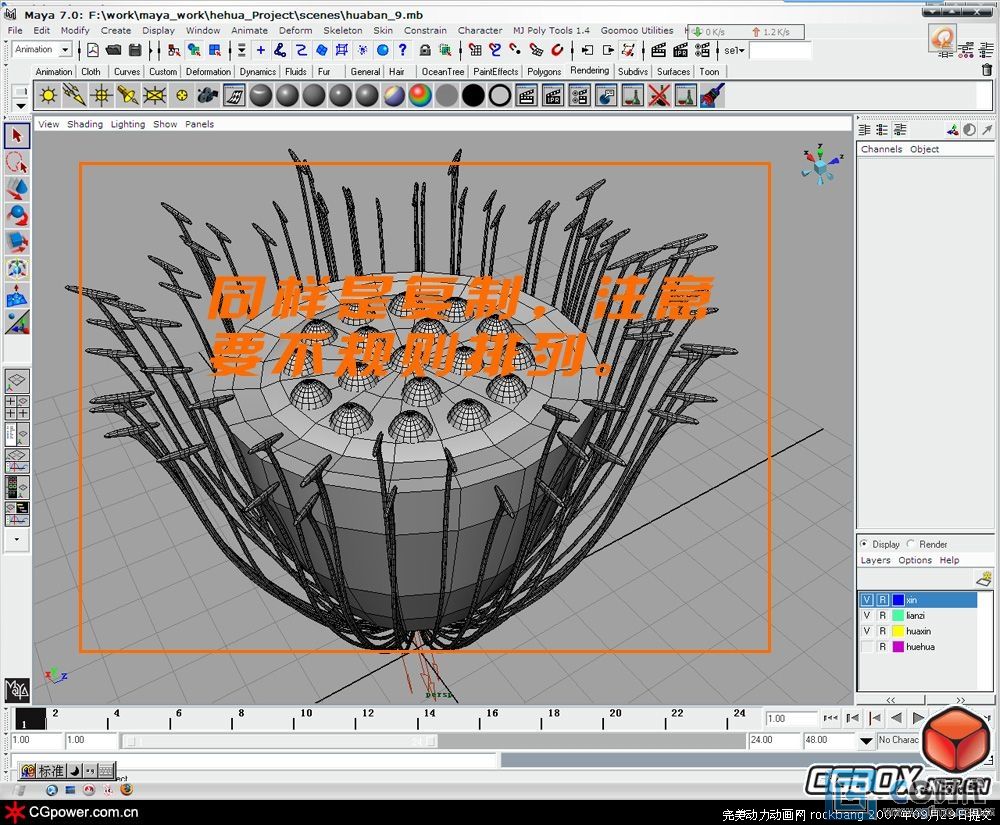Click the layer scroll right >> button
Viewport: 1000px width, 825px height.
(x=960, y=699)
